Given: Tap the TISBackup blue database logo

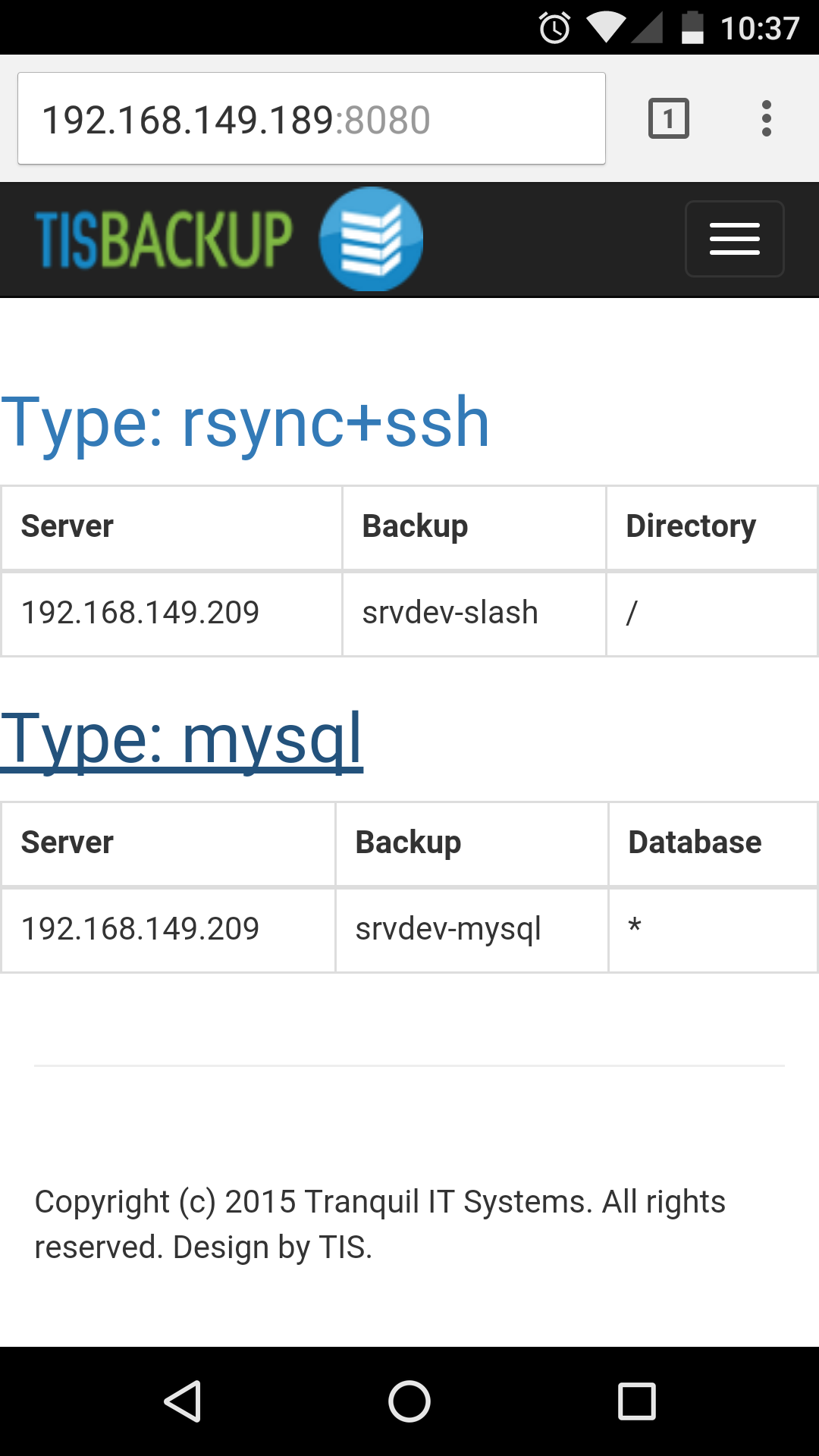Looking at the screenshot, I should pyautogui.click(x=371, y=239).
